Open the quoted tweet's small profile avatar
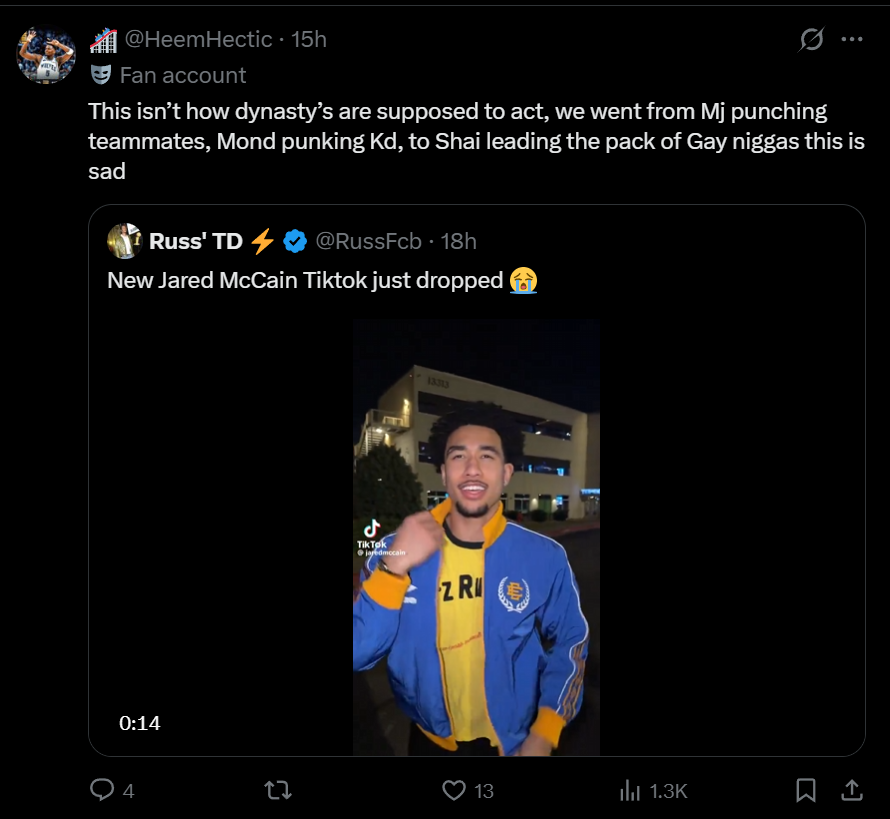The width and height of the screenshot is (890, 819). [x=124, y=241]
